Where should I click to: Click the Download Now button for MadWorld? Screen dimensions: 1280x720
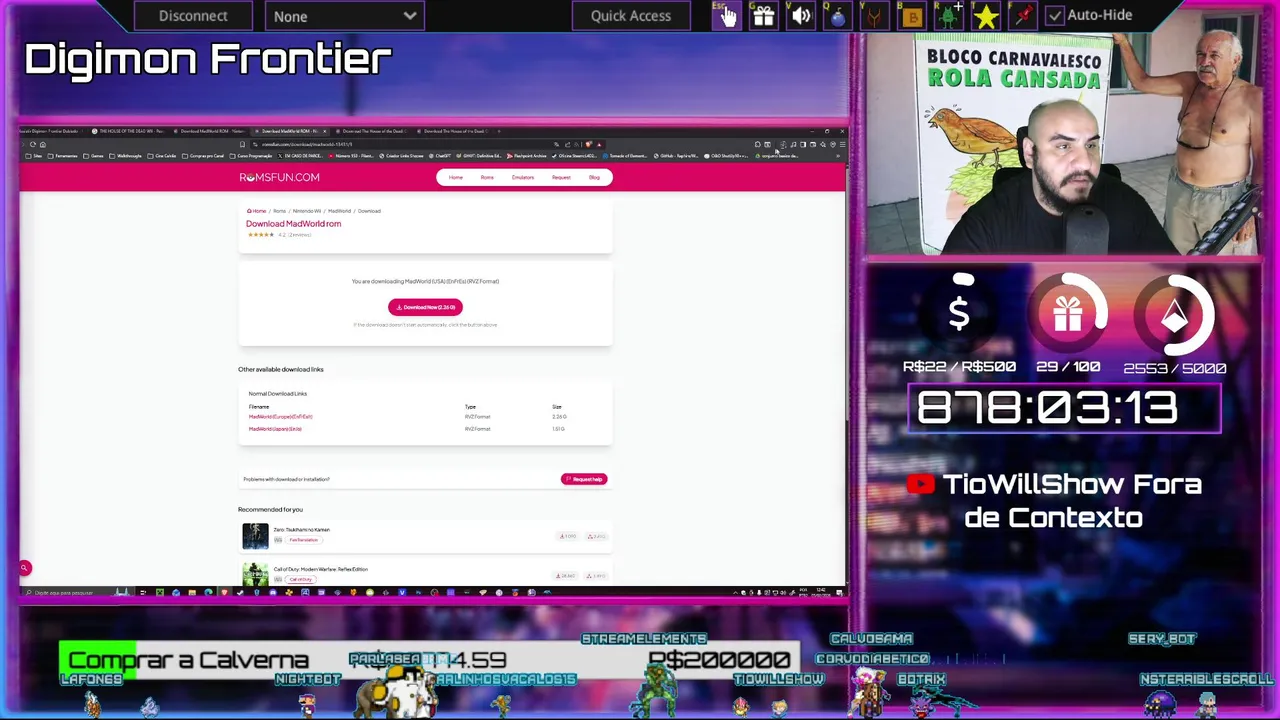425,307
